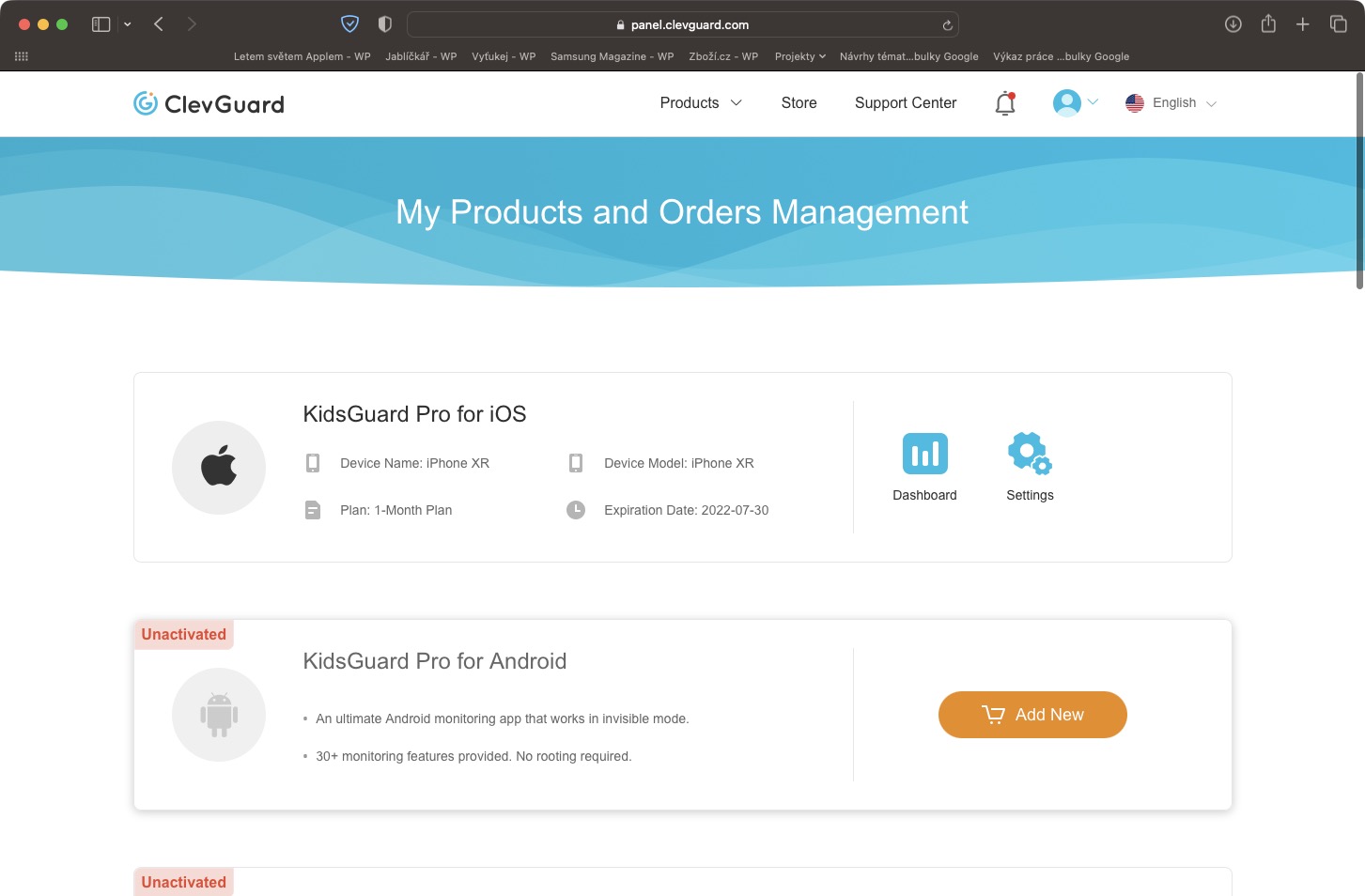Click Add New for KidsGuard Android
Viewport: 1365px width, 896px height.
(1032, 715)
